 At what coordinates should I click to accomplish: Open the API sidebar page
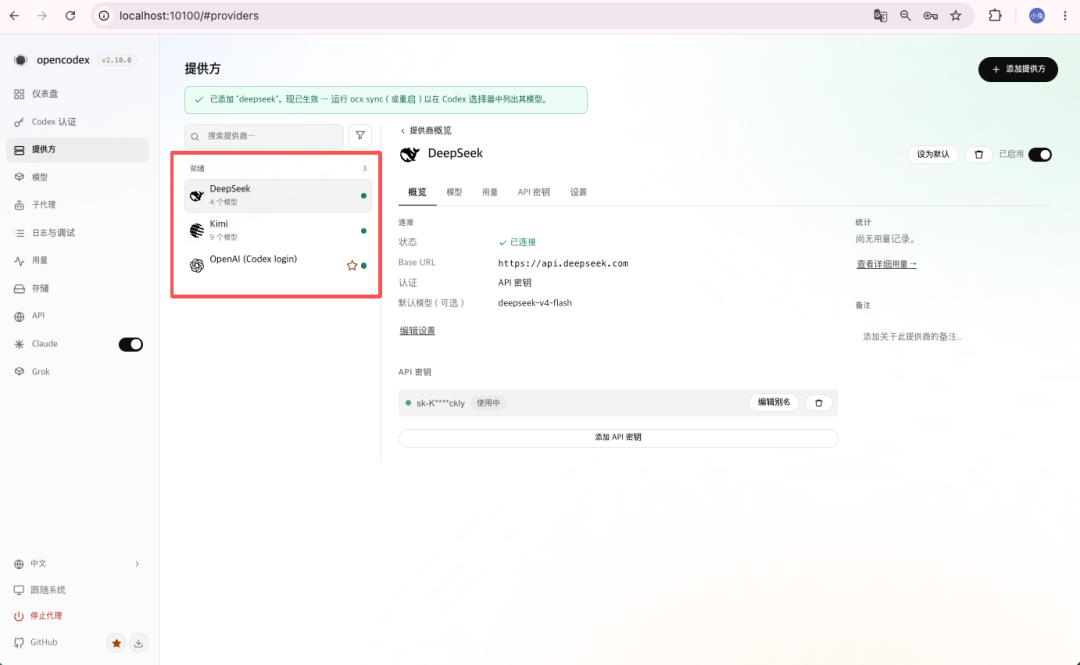click(x=77, y=316)
